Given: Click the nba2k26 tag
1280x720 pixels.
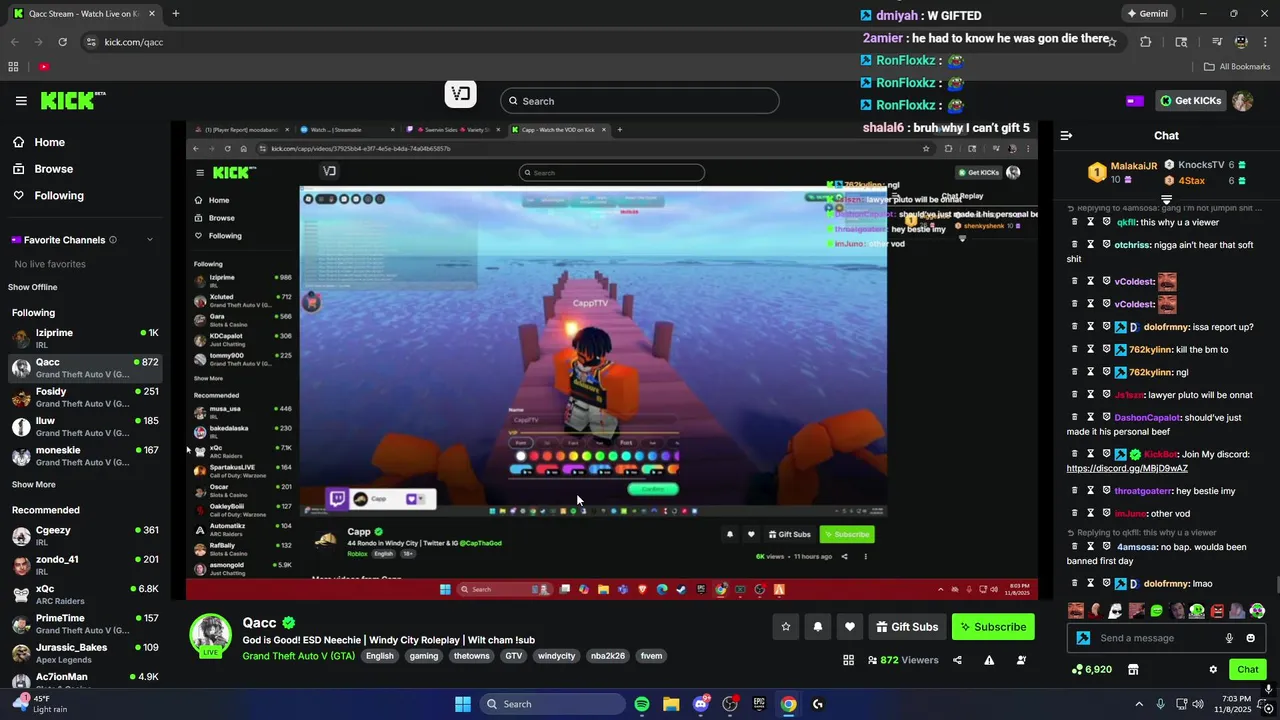Looking at the screenshot, I should click(x=608, y=656).
